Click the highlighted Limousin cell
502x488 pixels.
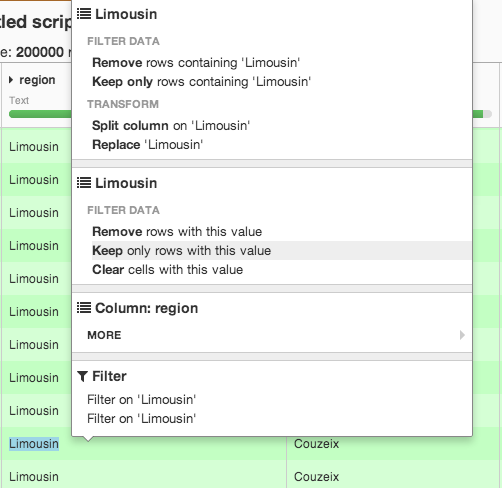point(34,444)
